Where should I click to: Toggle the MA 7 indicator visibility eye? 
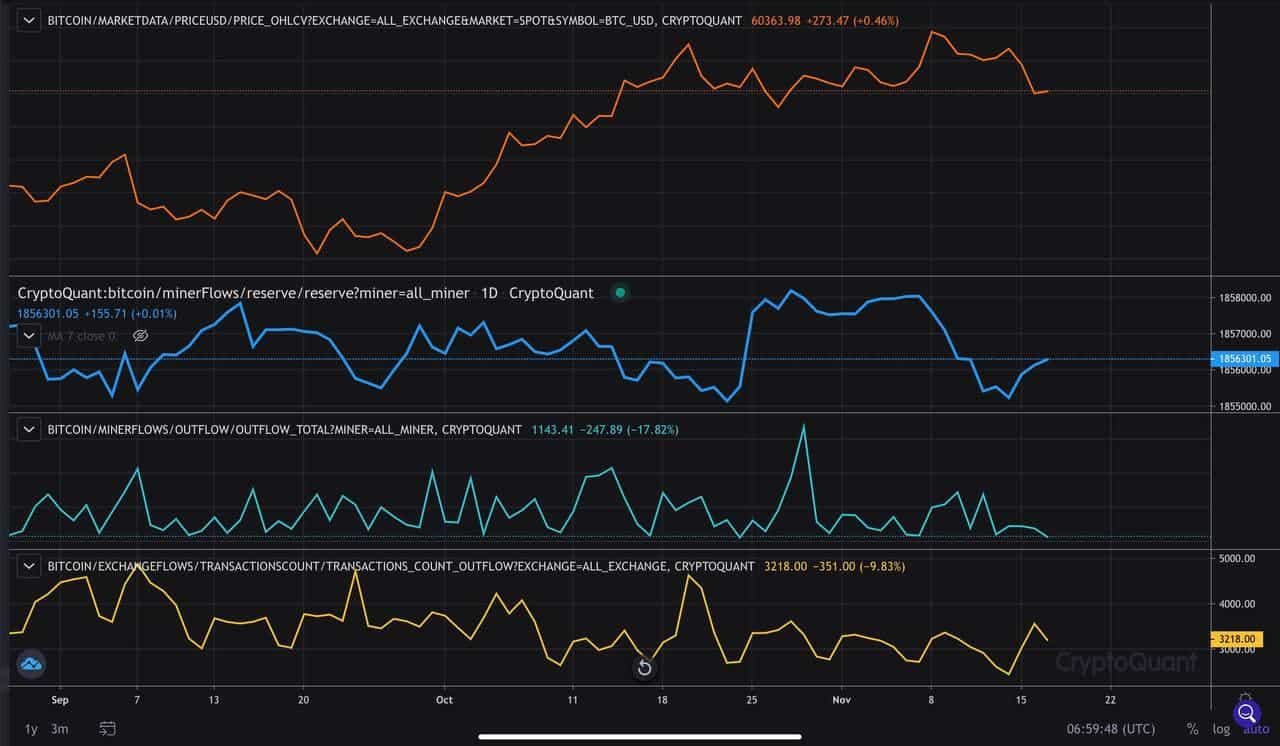click(x=141, y=336)
